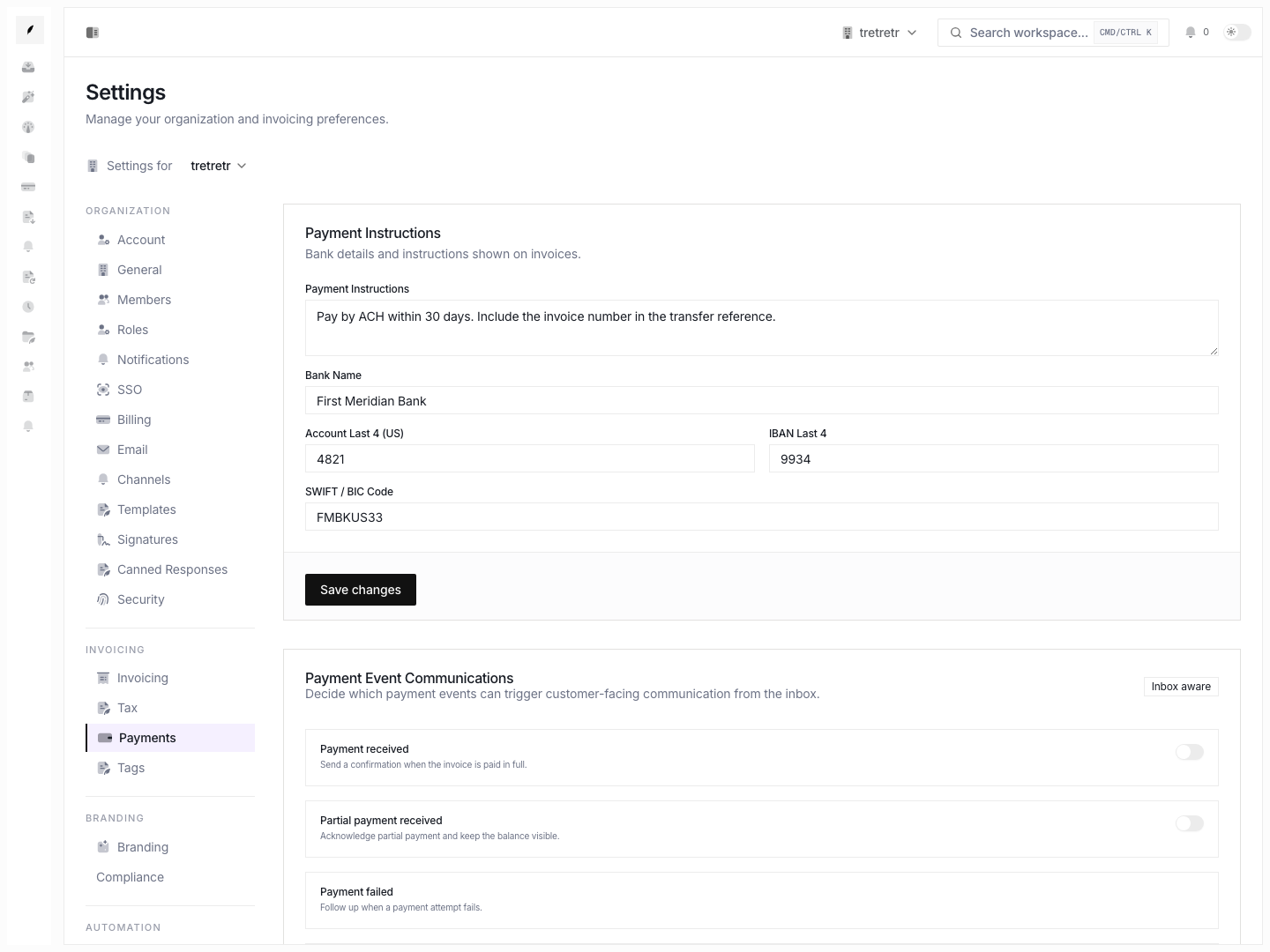Click the card icon next to Billing

[x=103, y=420]
